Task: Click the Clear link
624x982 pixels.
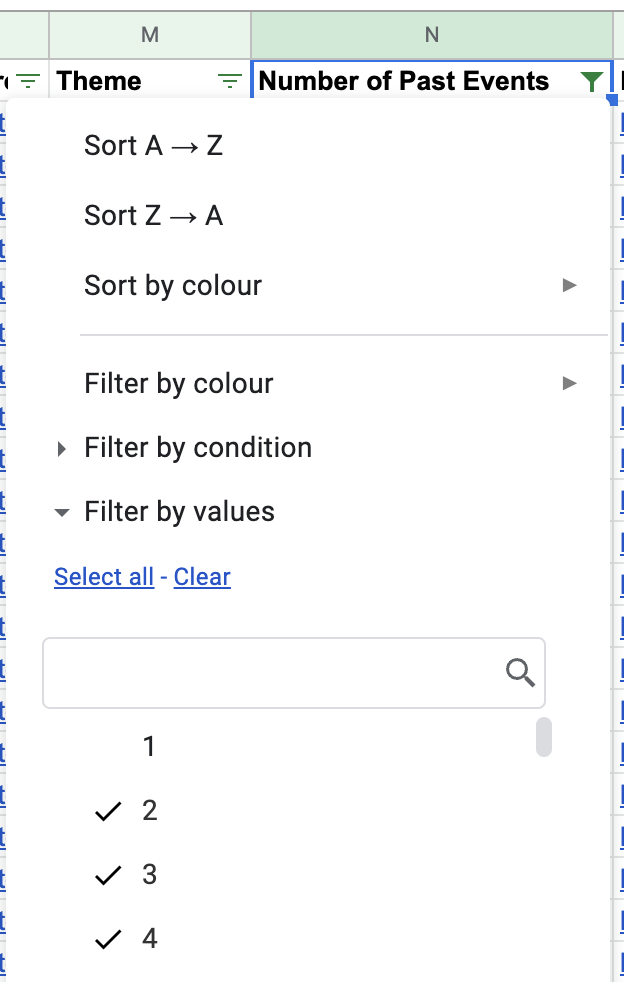Action: coord(202,577)
